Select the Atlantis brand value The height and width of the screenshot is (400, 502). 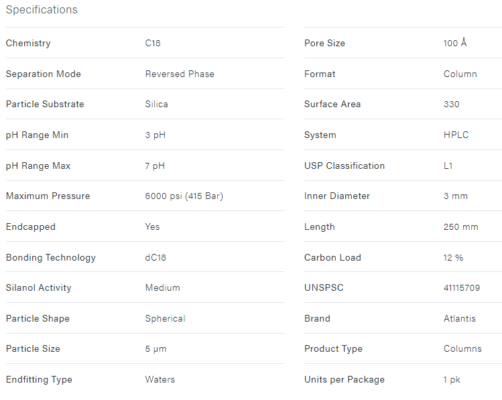(x=459, y=319)
